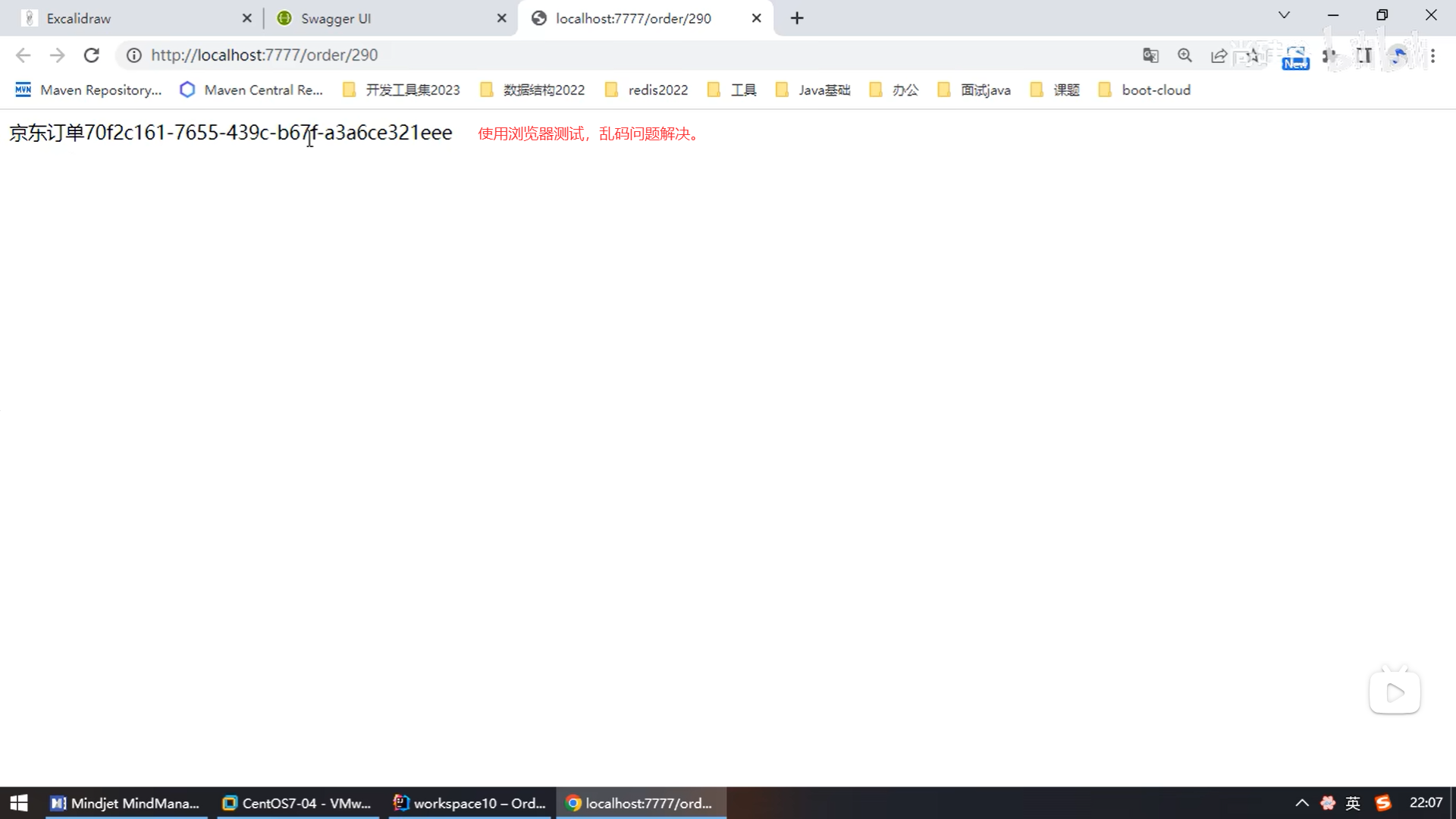Open Chrome three-dot menu

pos(1432,55)
